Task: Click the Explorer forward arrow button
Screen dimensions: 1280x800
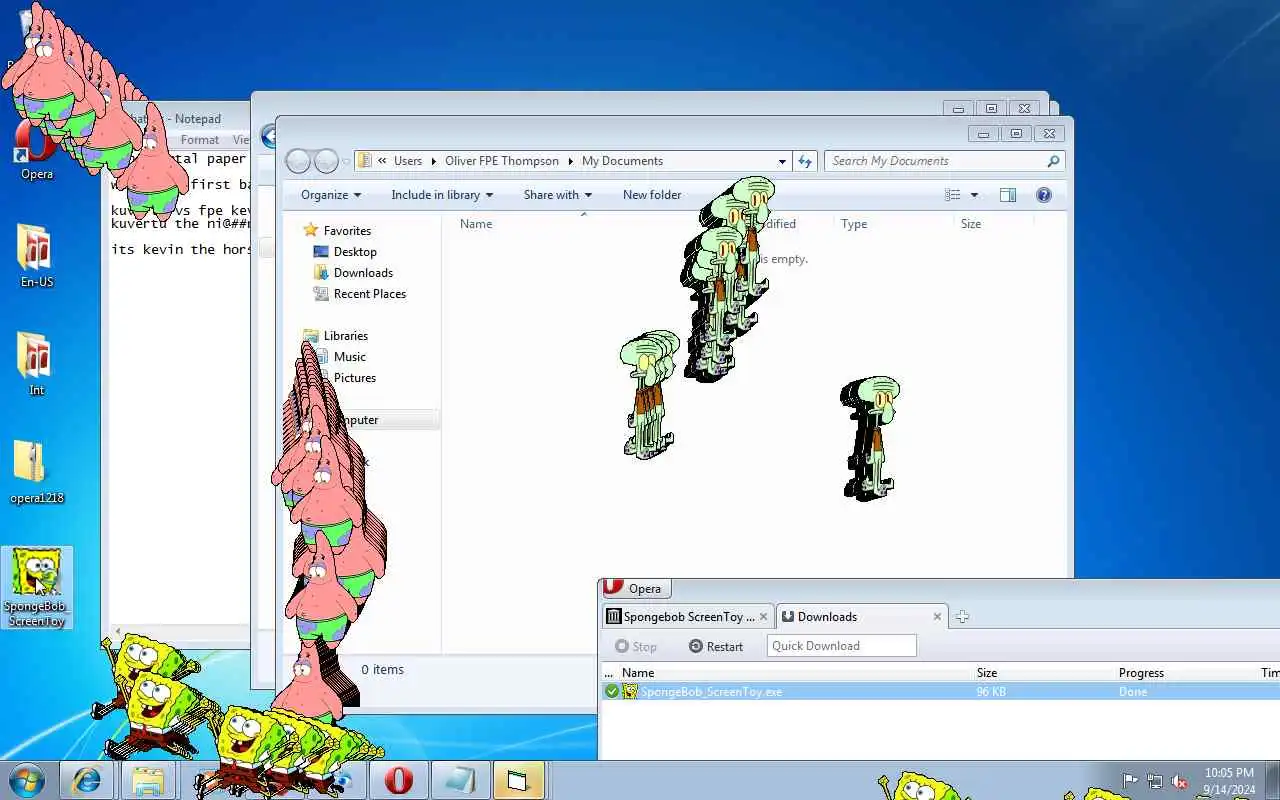Action: coord(326,161)
